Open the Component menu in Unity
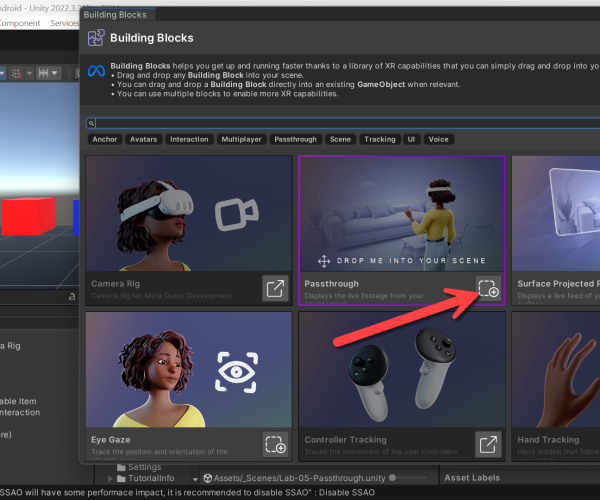Viewport: 600px width, 500px height. 19,23
